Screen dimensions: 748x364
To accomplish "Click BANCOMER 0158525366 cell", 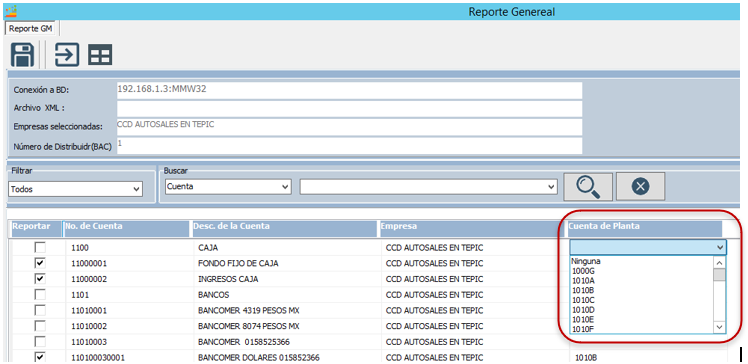I will click(x=244, y=342).
